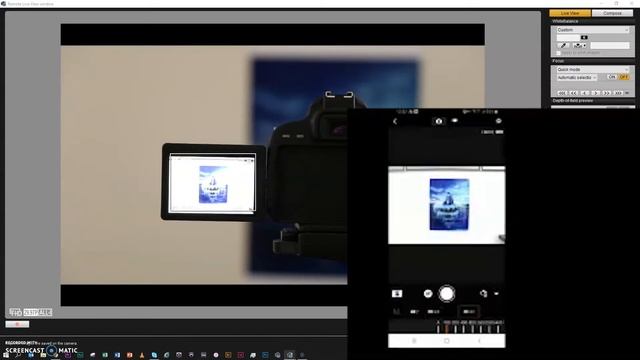Switch to the Compose tab
640x360 pixels.
612,13
